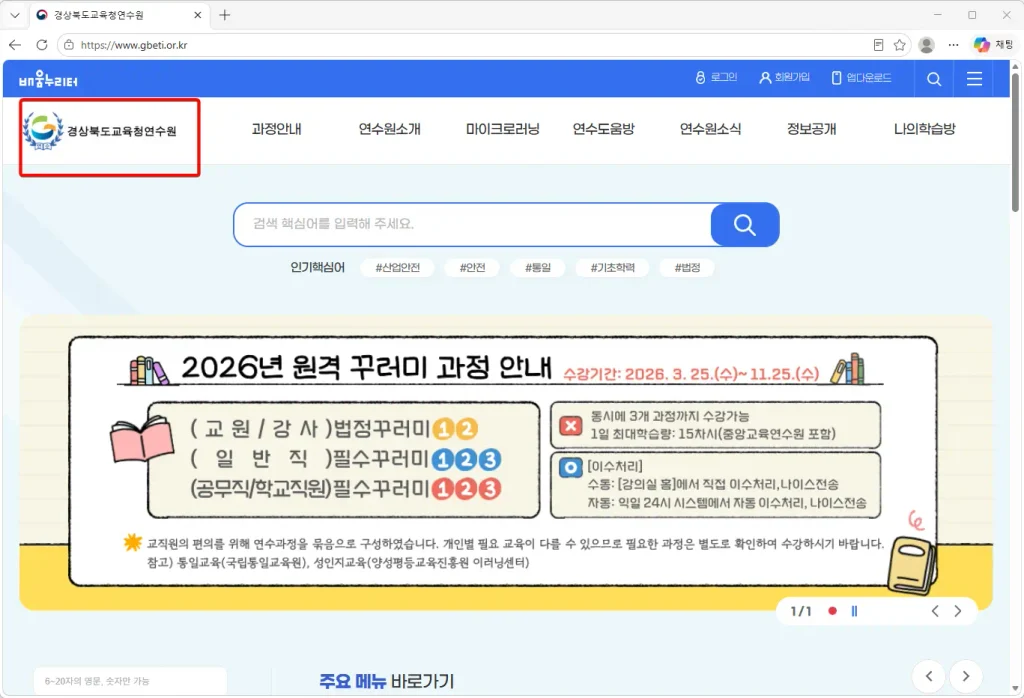Select the 경상북도교육청연수원 browser tab
The image size is (1024, 698).
[118, 15]
